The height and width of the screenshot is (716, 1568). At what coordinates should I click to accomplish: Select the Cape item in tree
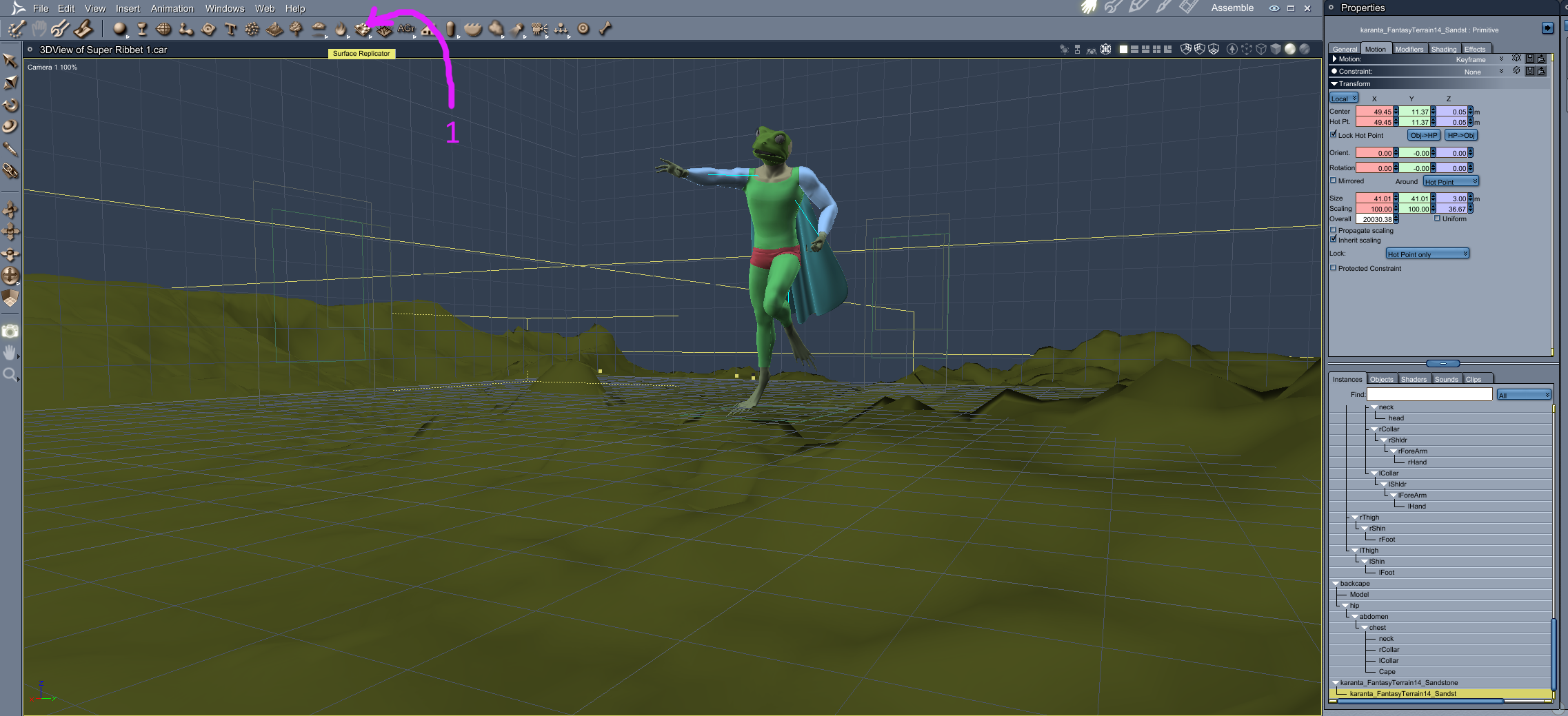coord(1387,672)
